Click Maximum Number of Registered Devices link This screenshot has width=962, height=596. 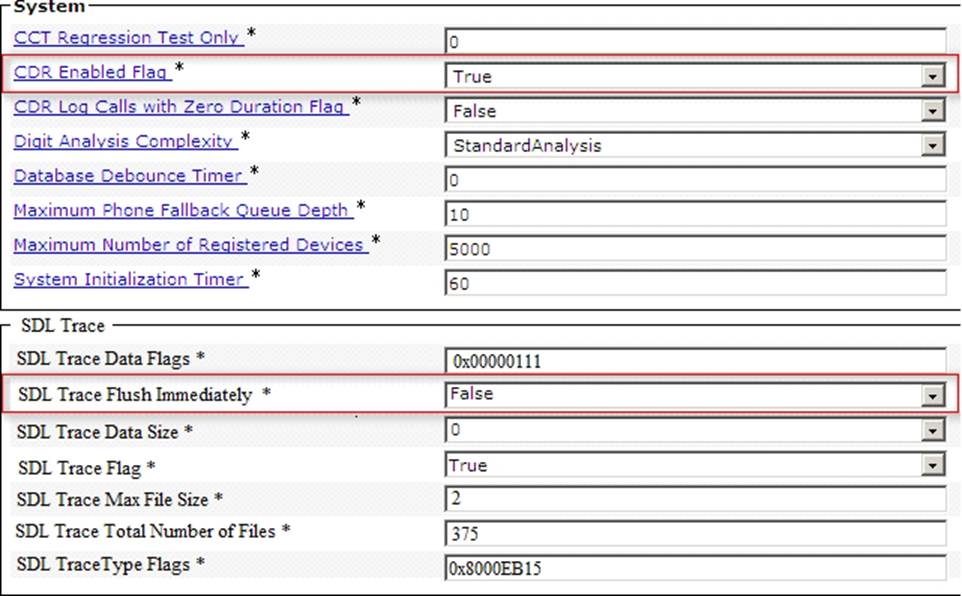pos(190,245)
